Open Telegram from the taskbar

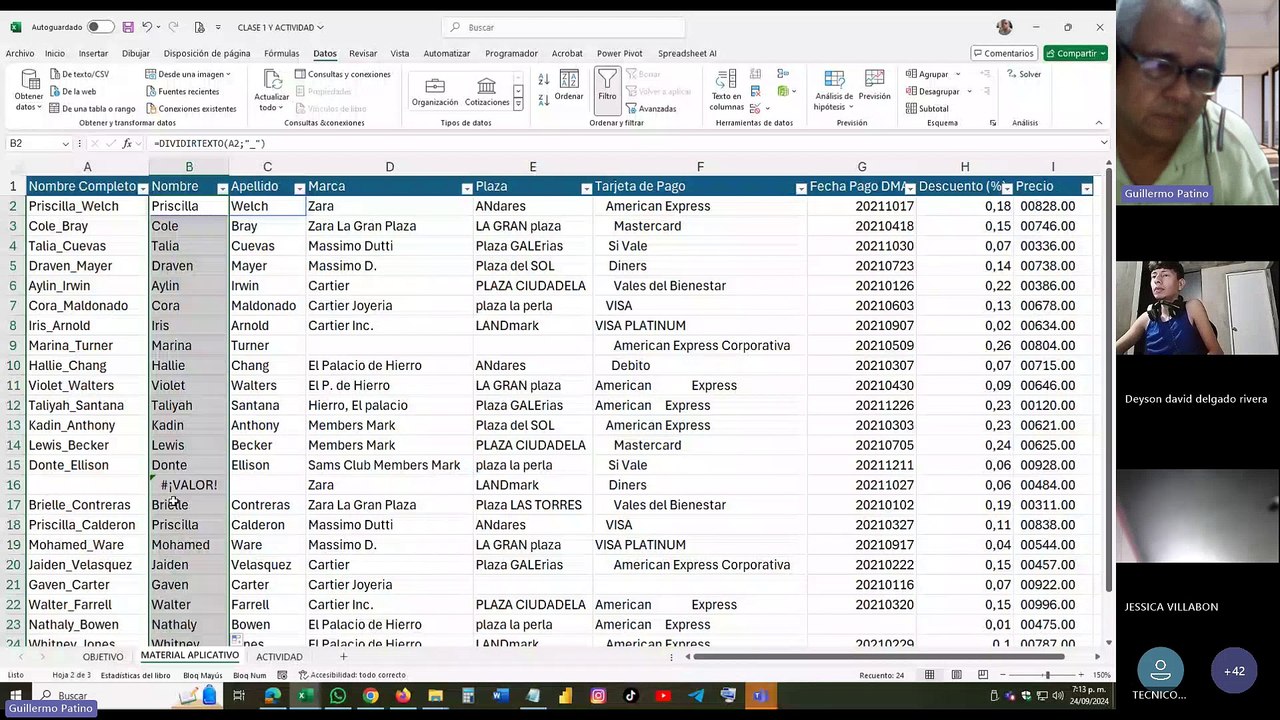click(696, 696)
